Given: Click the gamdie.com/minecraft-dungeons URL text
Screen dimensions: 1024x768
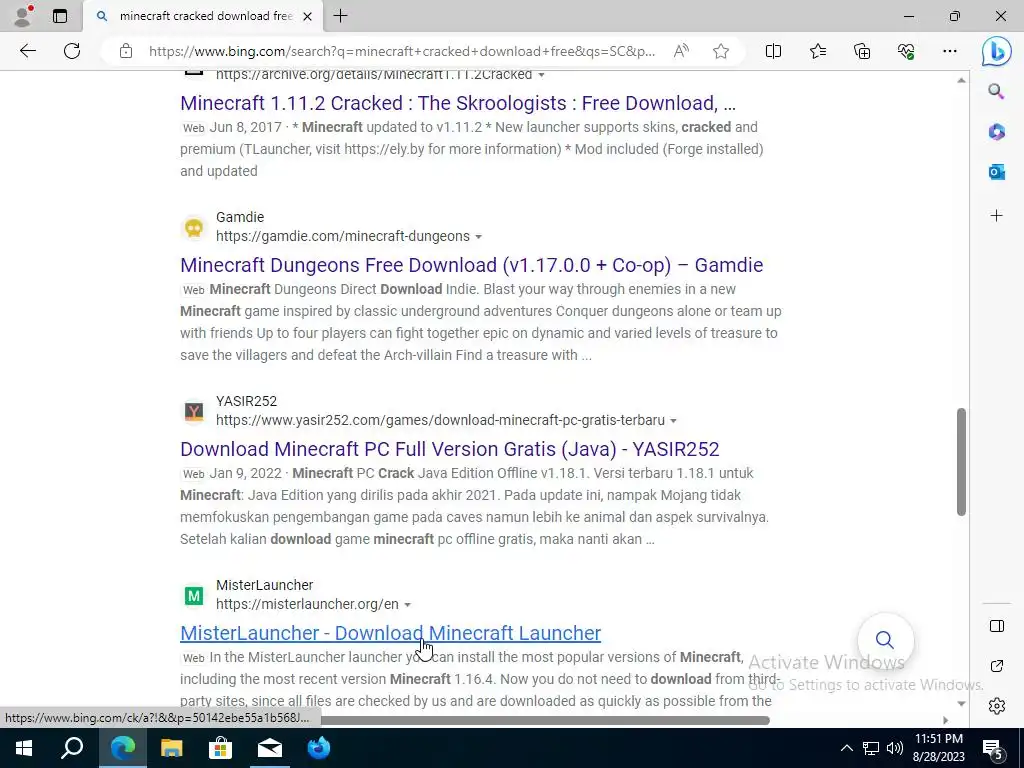Looking at the screenshot, I should 343,236.
